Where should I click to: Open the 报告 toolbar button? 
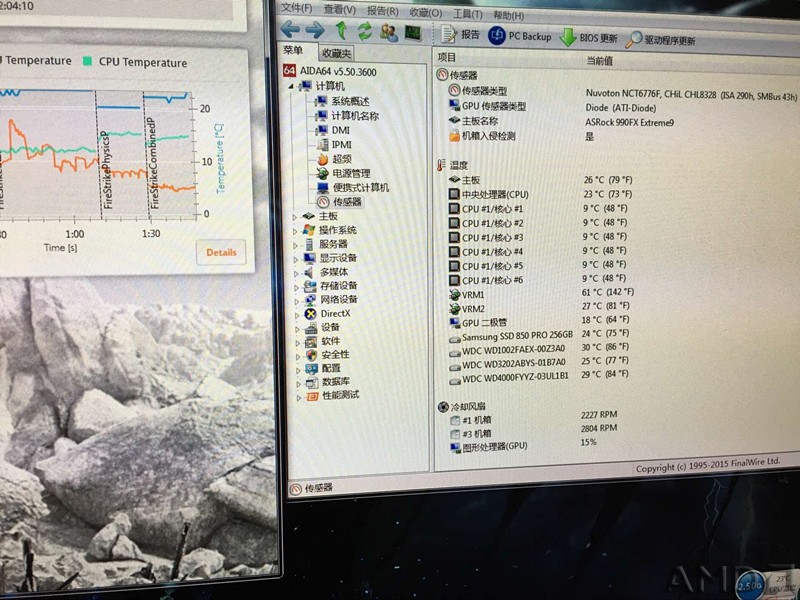tap(460, 34)
